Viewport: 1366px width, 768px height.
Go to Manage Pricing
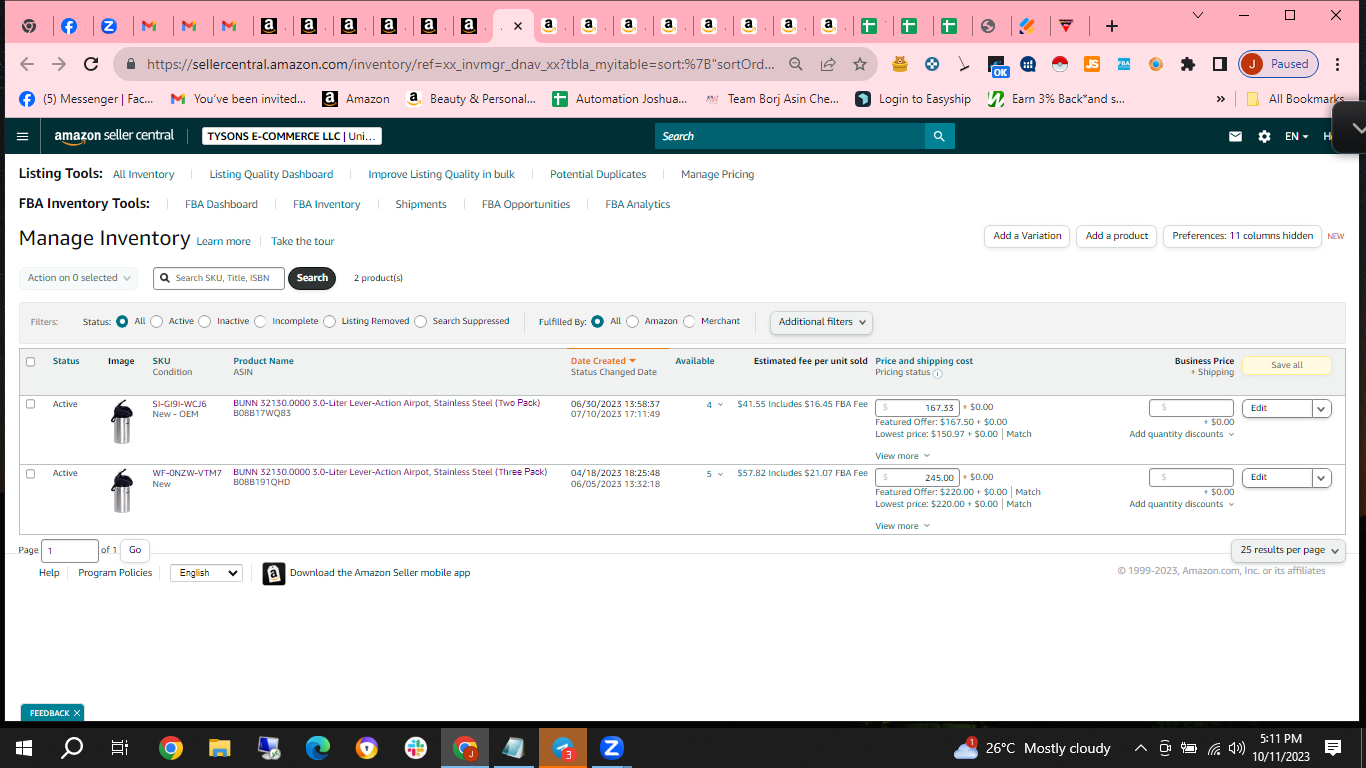(717, 174)
